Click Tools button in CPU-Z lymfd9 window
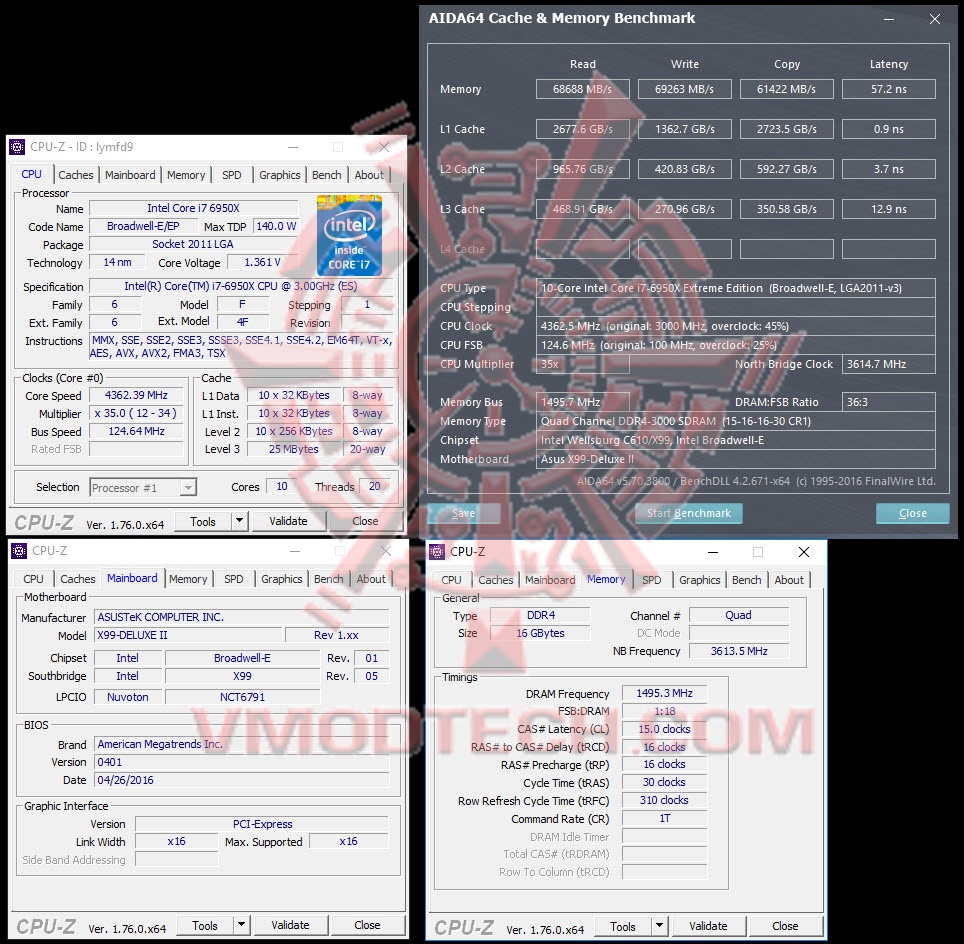964x944 pixels. [203, 522]
